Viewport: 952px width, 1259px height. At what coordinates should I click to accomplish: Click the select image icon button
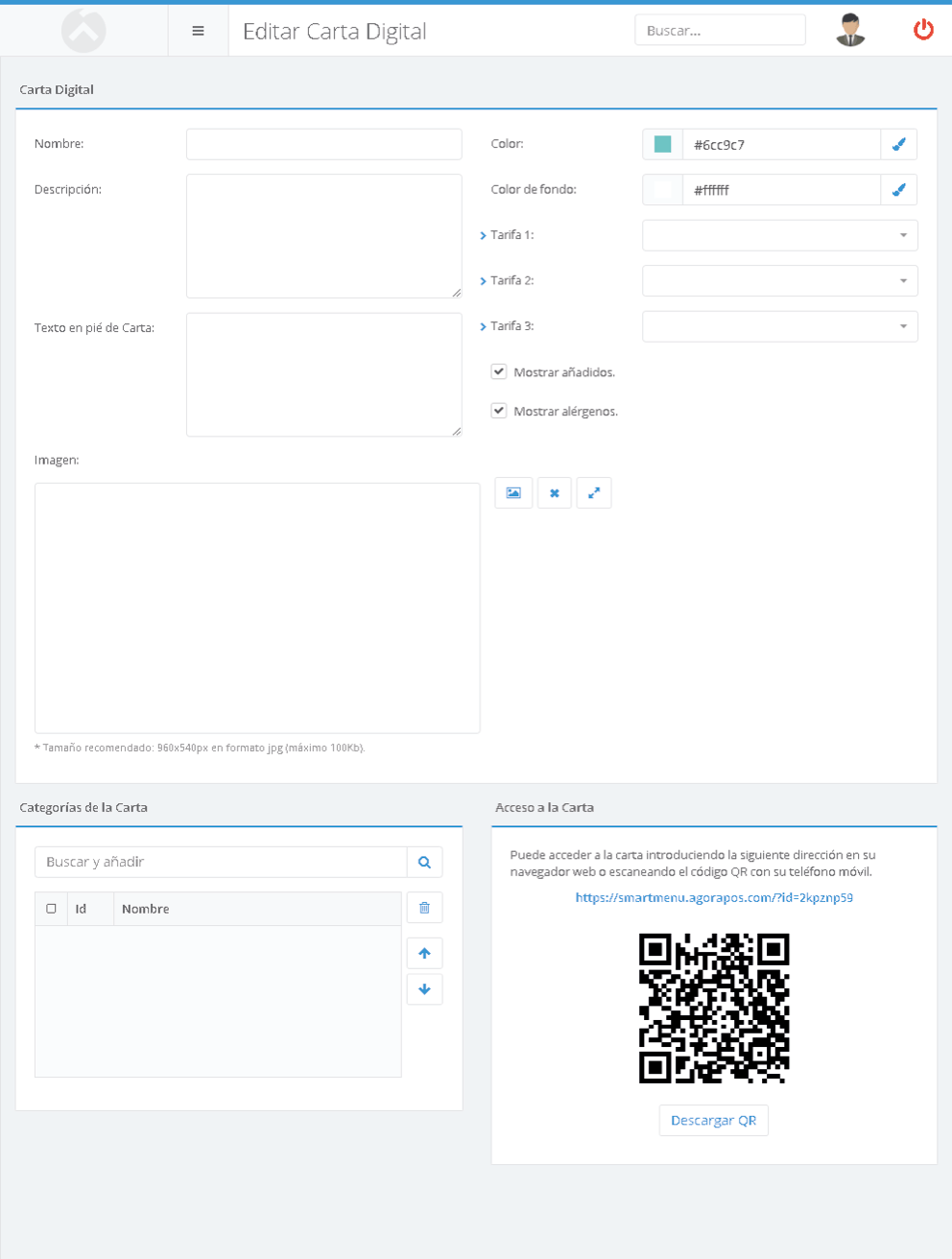click(513, 493)
